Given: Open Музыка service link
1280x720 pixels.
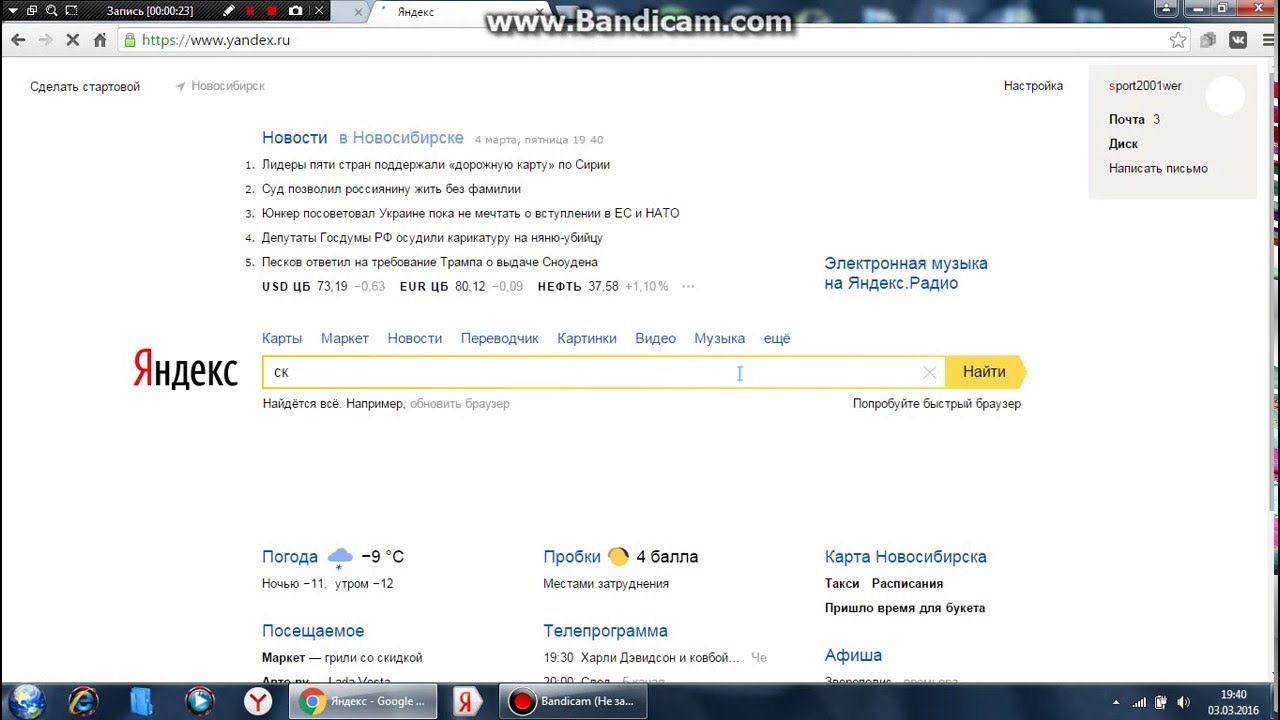Looking at the screenshot, I should (720, 339).
